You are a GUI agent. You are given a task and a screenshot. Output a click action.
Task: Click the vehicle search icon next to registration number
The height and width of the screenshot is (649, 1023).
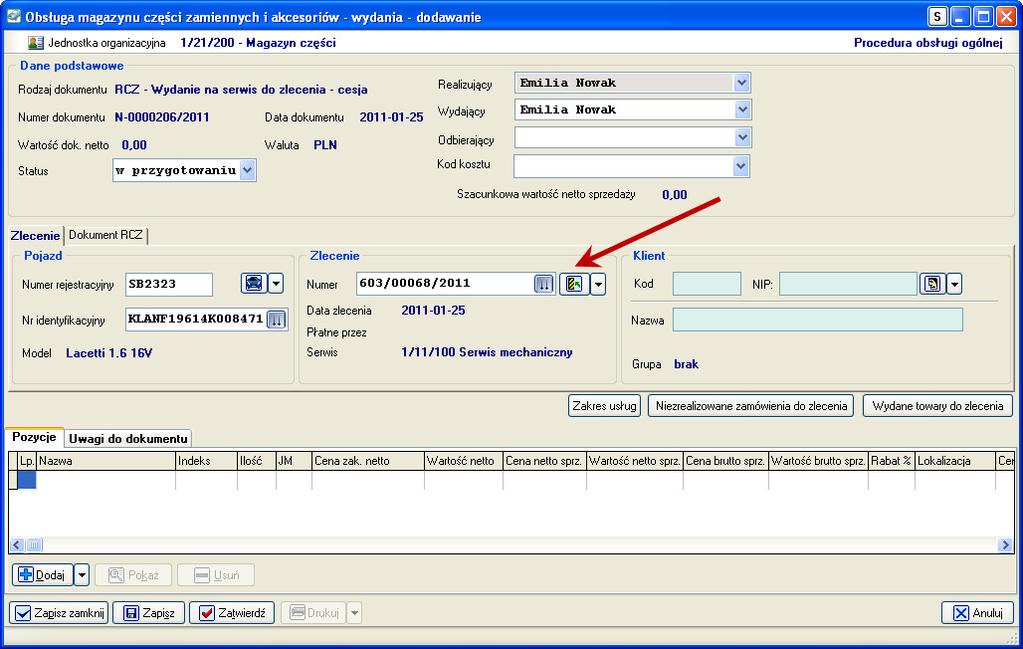point(254,283)
